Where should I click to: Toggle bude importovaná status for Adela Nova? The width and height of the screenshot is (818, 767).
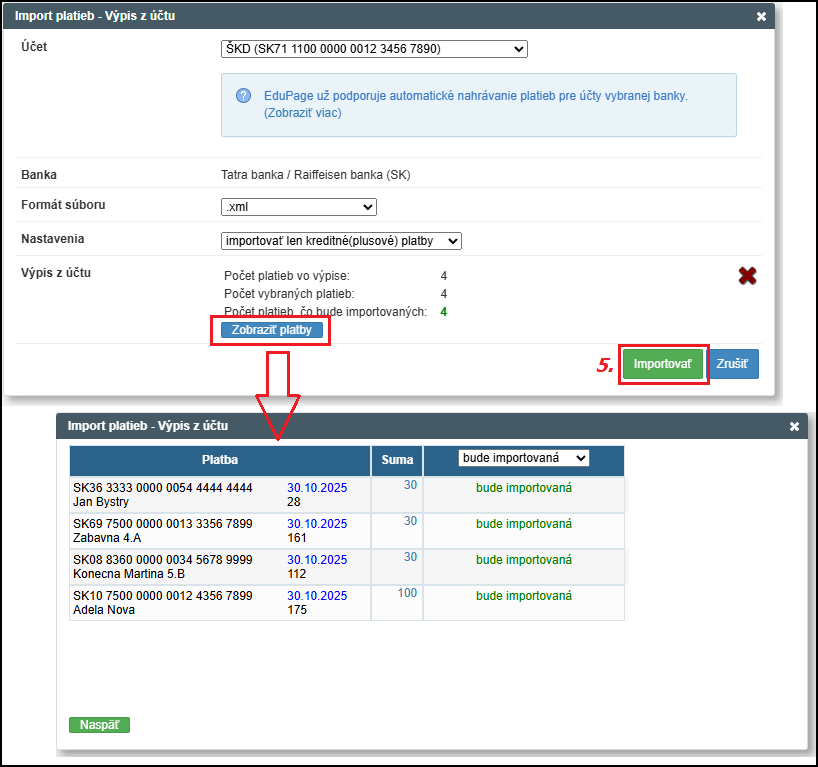pyautogui.click(x=523, y=596)
